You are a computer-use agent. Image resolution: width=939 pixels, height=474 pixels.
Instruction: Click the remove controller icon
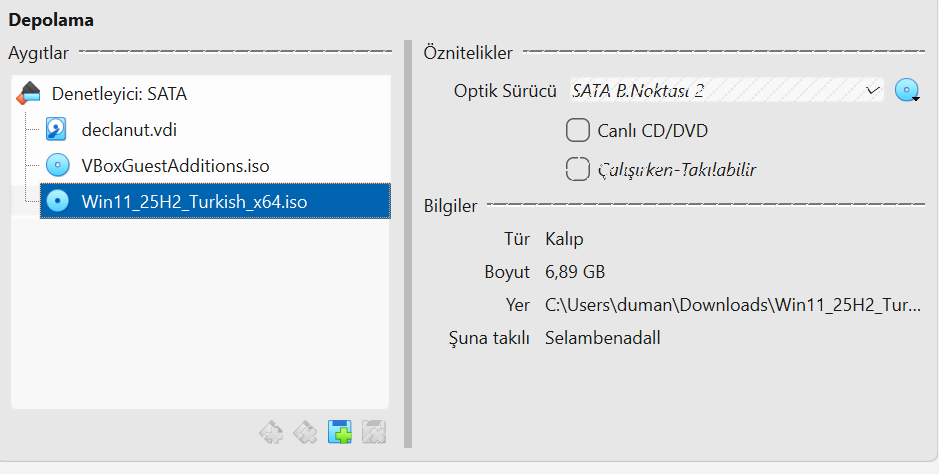click(305, 433)
